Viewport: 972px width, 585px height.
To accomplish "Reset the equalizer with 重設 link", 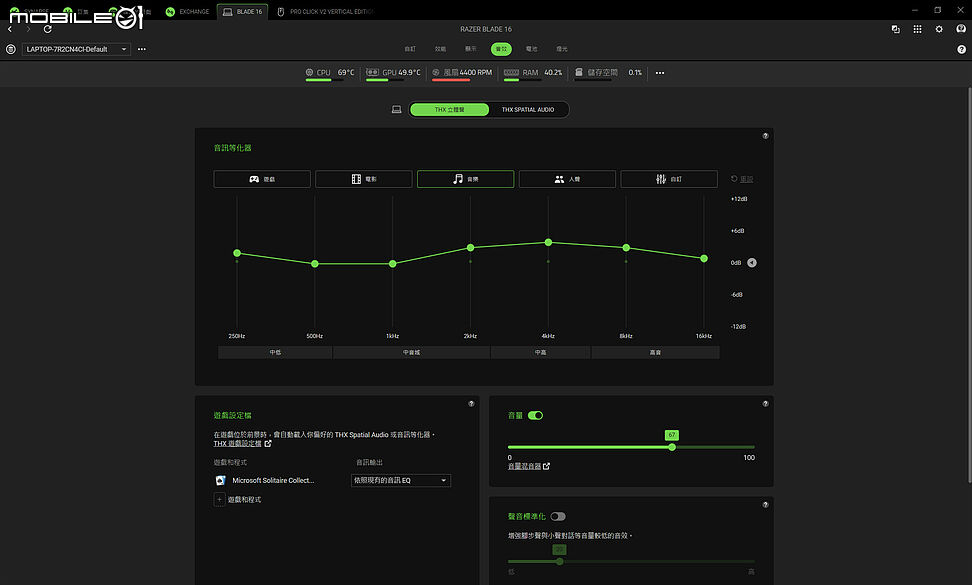I will pyautogui.click(x=742, y=179).
